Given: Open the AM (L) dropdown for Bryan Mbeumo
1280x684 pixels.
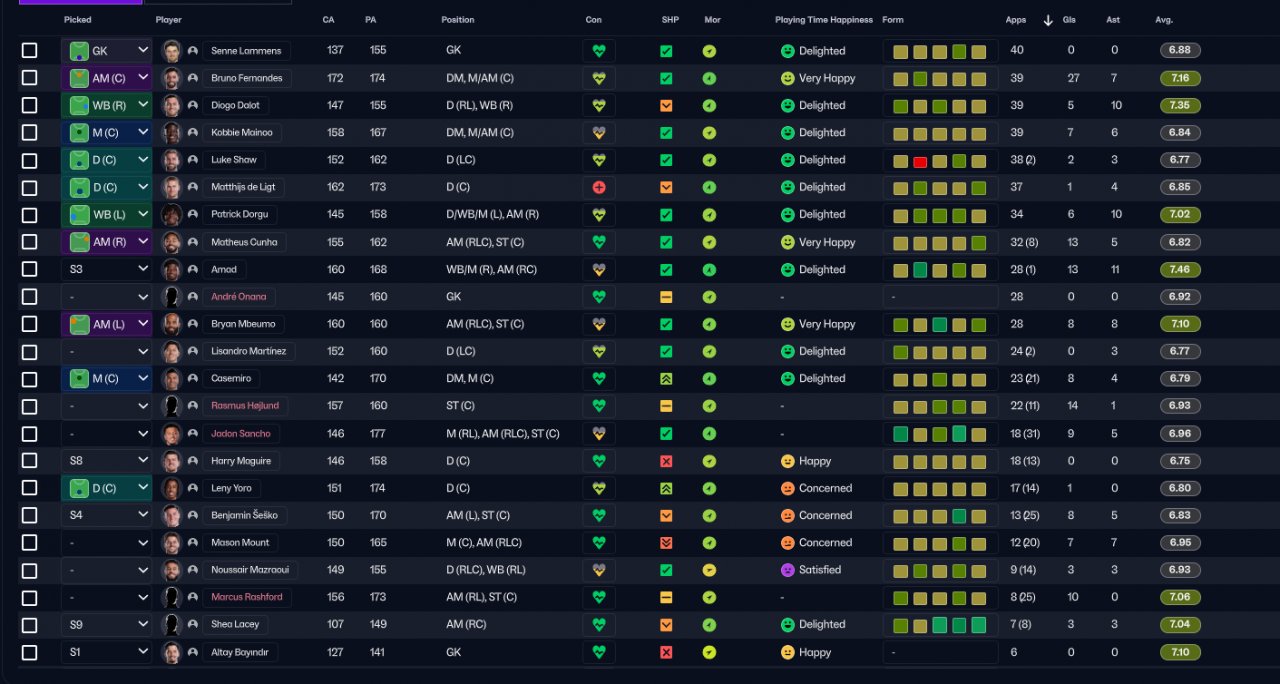Looking at the screenshot, I should (x=106, y=324).
